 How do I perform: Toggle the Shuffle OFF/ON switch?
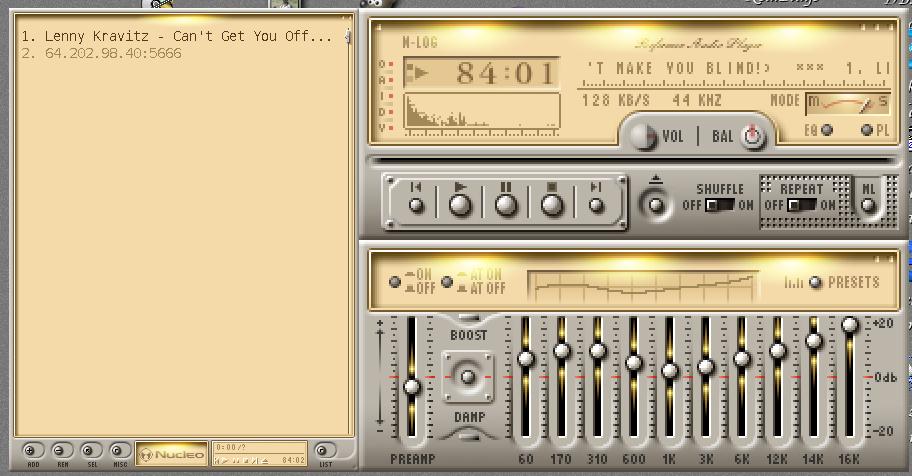719,205
